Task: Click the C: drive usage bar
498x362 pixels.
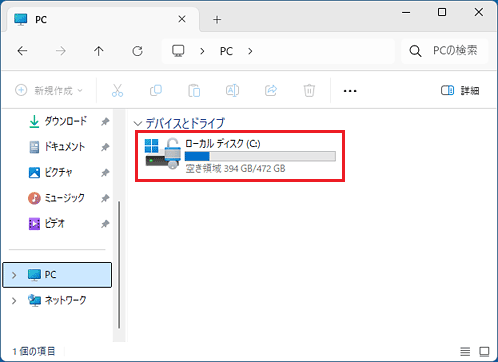Action: pos(260,156)
